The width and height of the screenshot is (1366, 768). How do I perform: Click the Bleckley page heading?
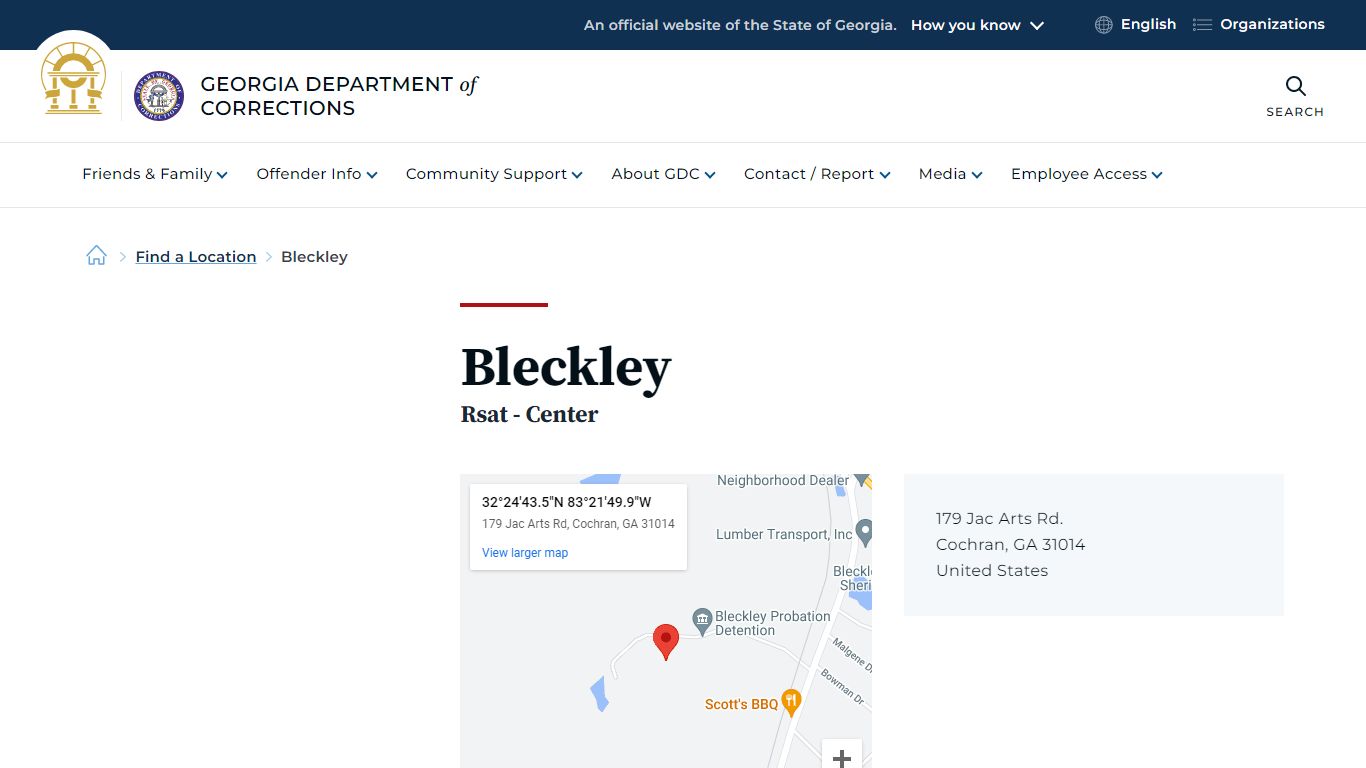point(566,367)
